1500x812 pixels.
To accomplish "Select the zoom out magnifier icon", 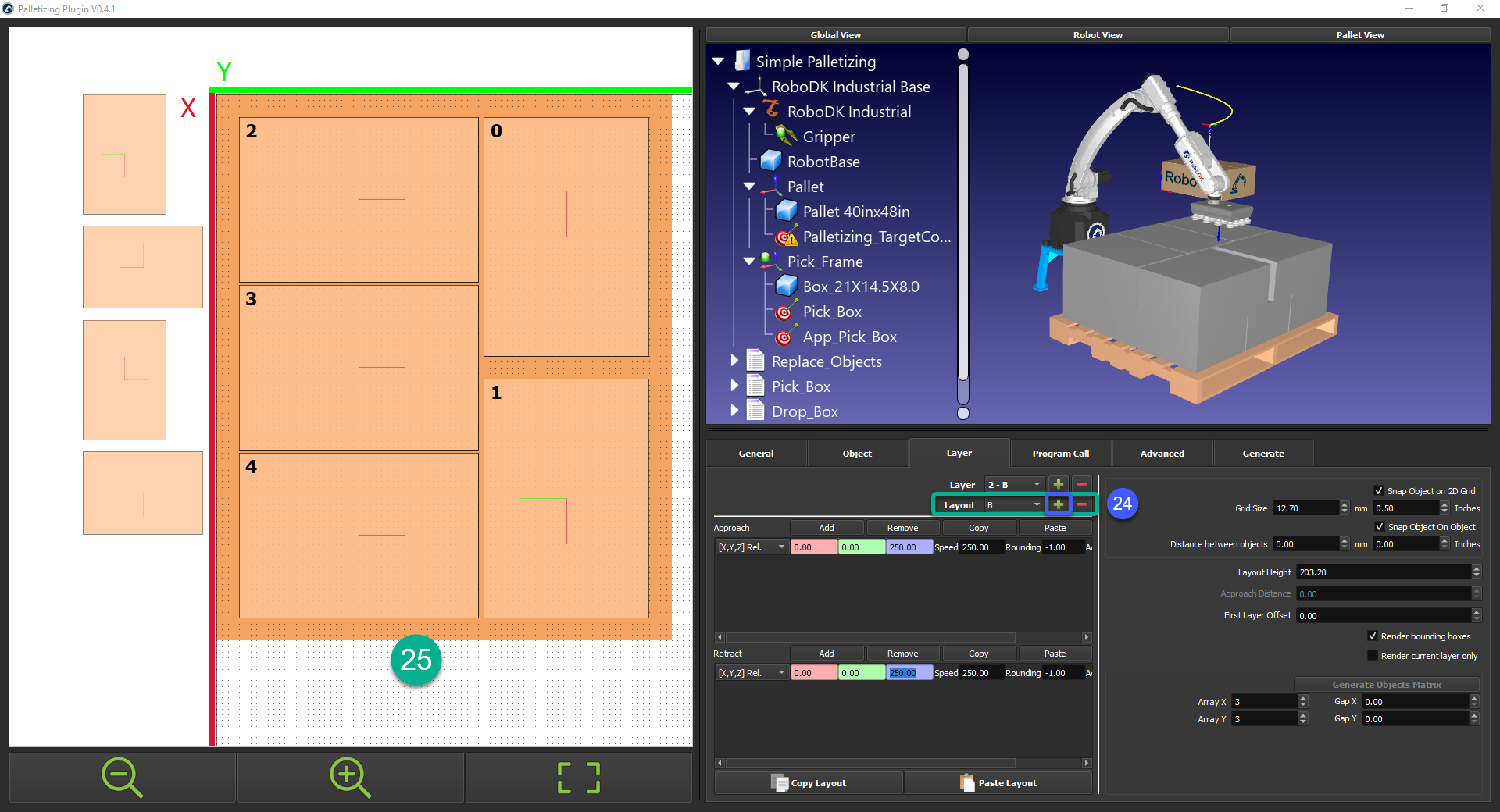I will [x=122, y=777].
